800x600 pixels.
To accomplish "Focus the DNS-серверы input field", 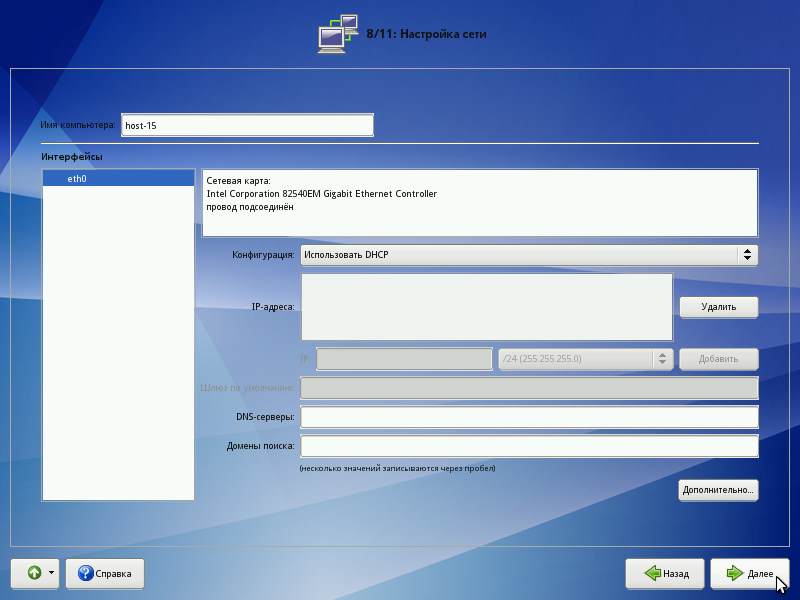I will [529, 417].
